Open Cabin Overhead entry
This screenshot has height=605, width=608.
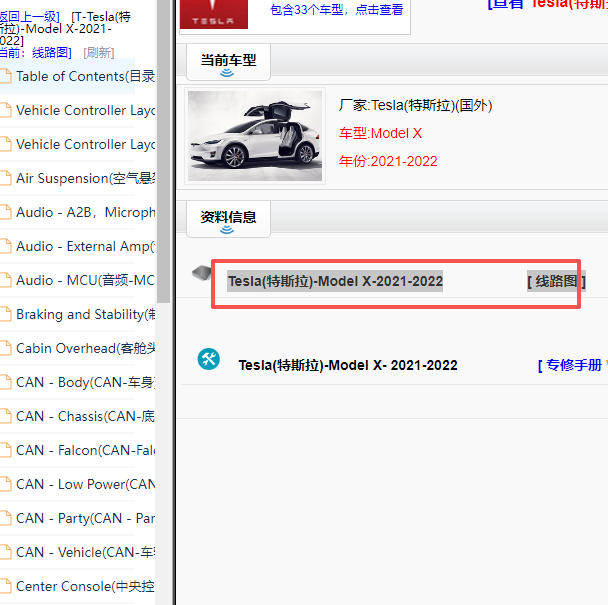(x=85, y=348)
